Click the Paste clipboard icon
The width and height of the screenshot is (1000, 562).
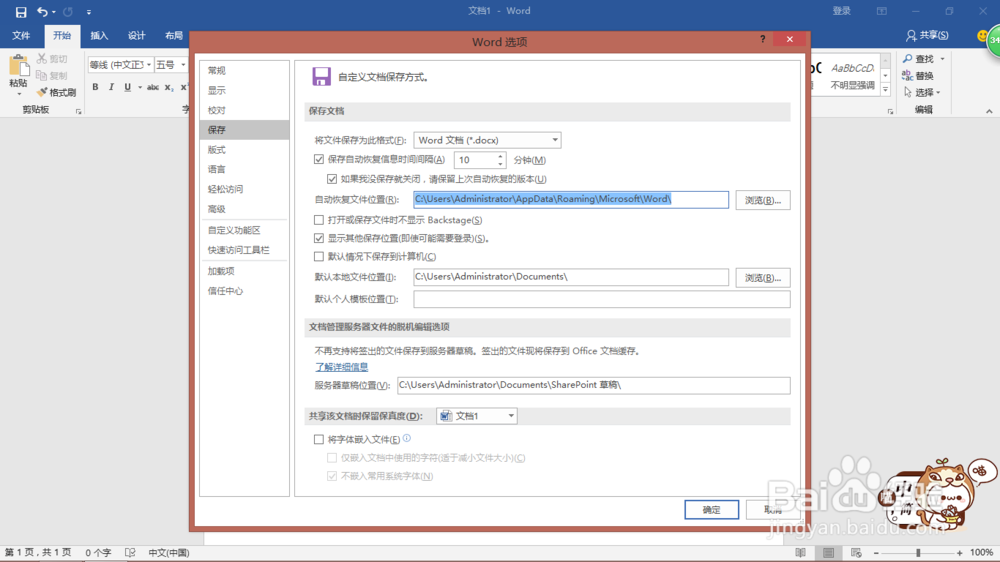pos(18,66)
